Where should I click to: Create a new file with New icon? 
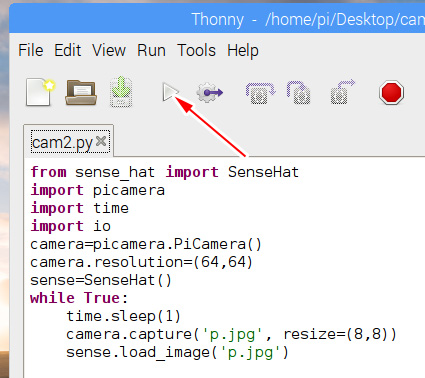40,92
